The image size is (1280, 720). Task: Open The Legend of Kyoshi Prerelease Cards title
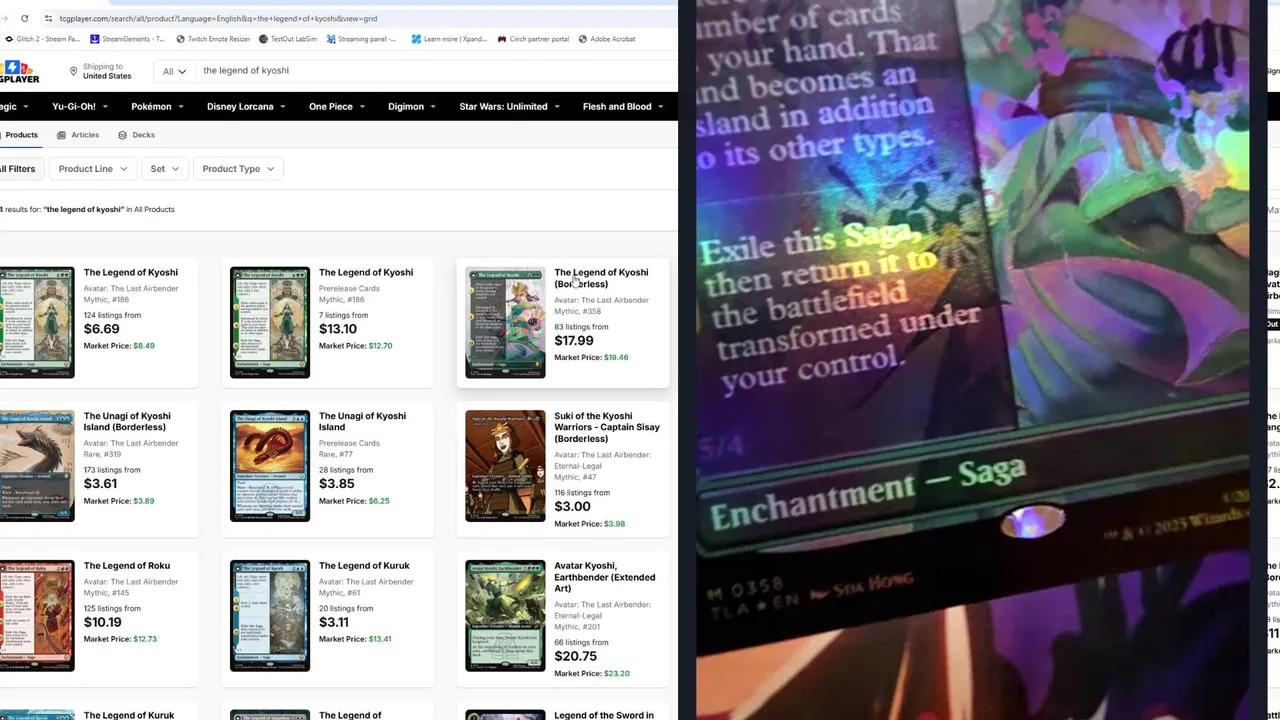click(x=366, y=272)
